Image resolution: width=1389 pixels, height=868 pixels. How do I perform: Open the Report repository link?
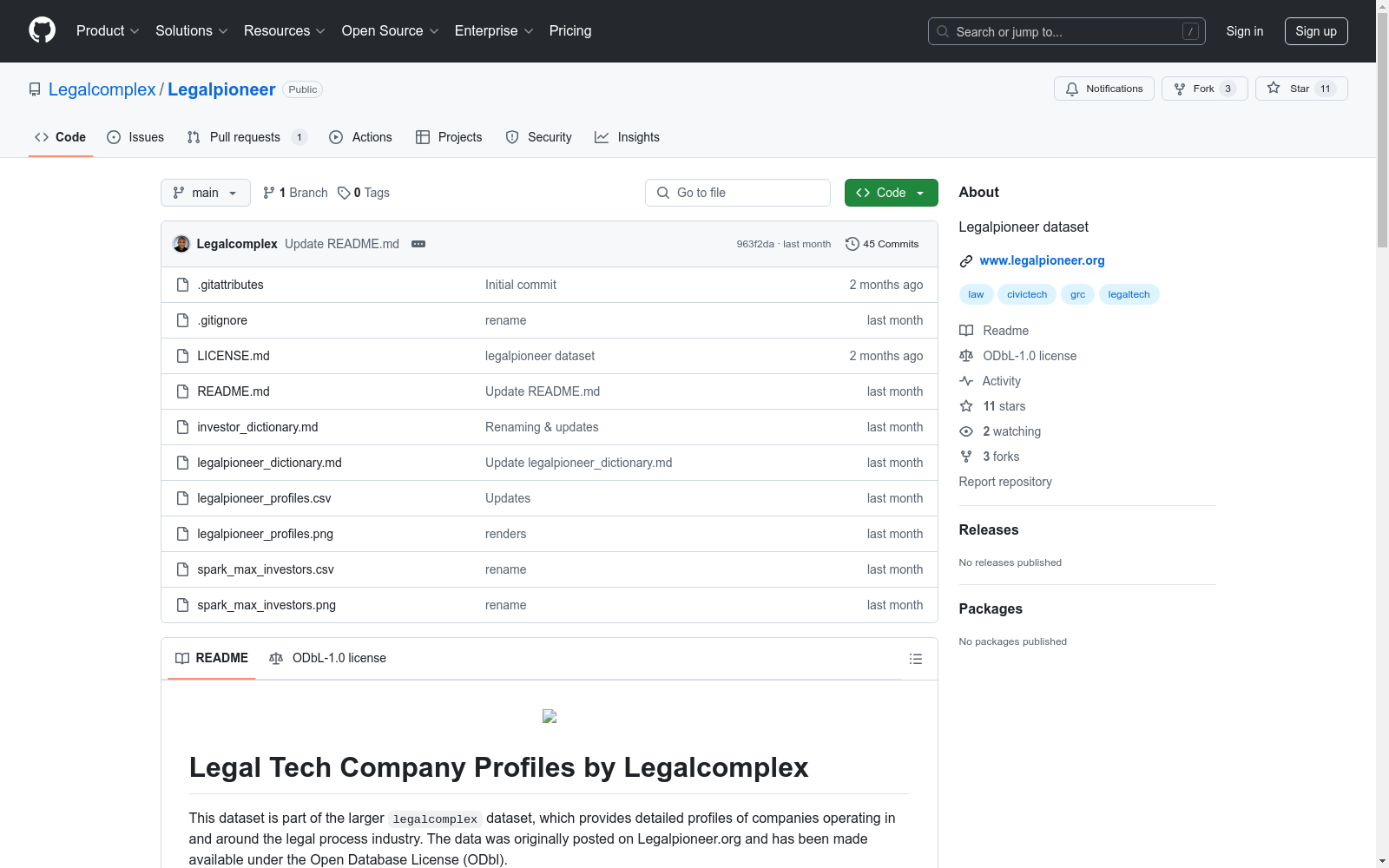[x=1005, y=482]
